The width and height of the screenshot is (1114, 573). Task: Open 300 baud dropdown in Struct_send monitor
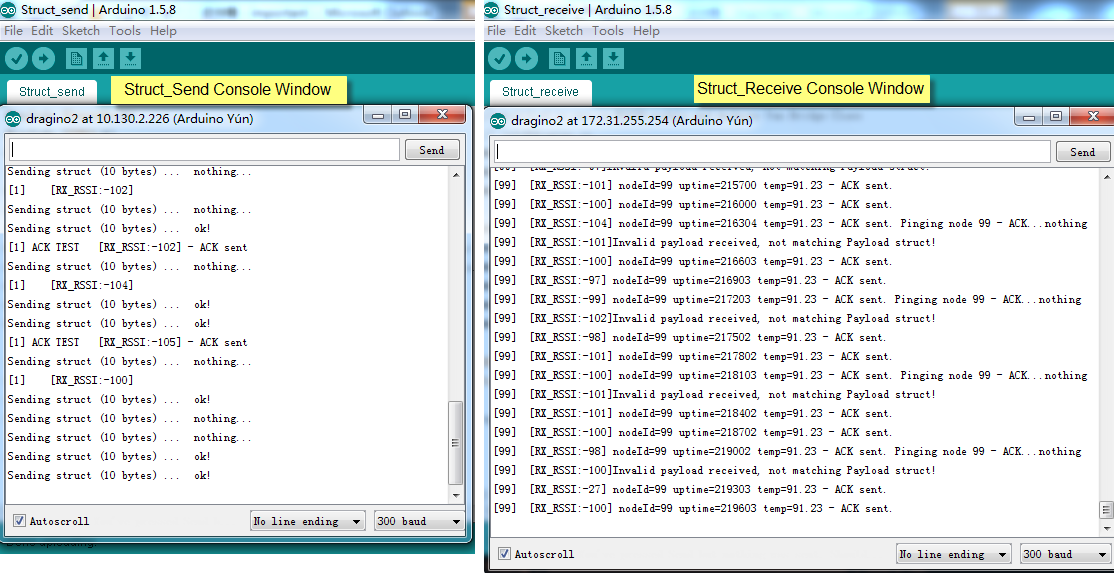point(419,521)
